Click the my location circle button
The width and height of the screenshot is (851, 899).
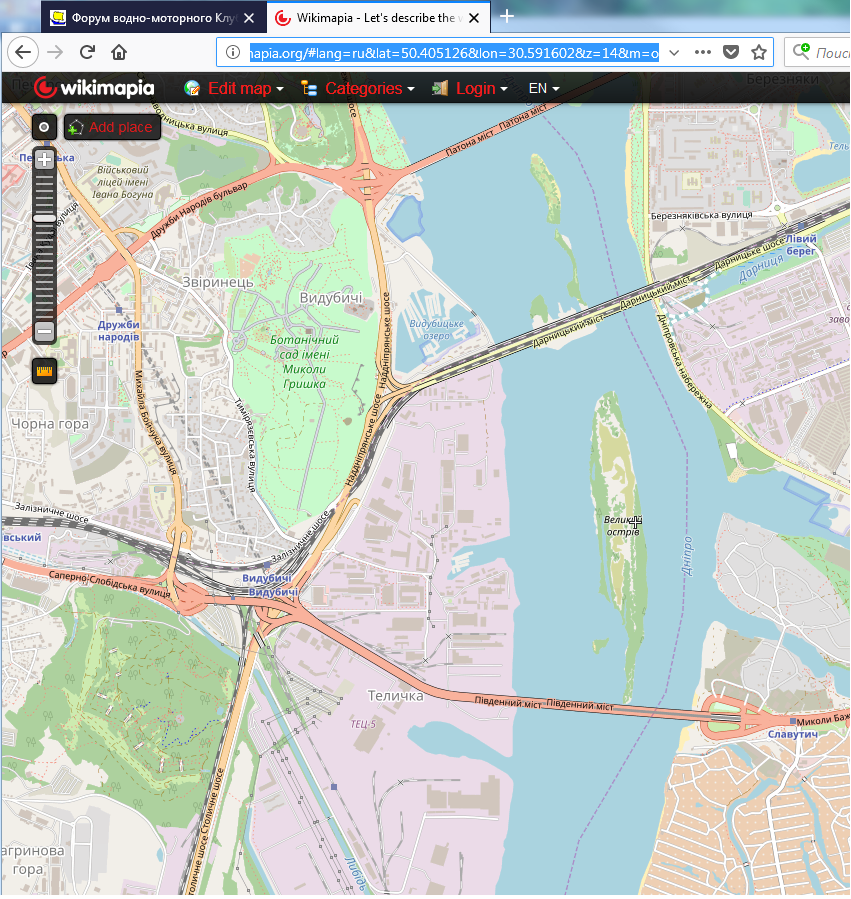click(44, 127)
